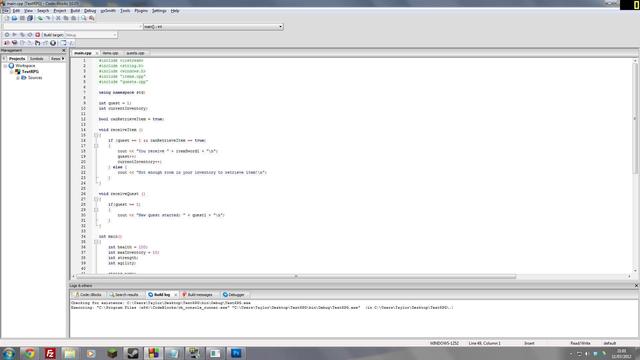
Task: Click the Insert mode status bar entry
Action: click(529, 343)
